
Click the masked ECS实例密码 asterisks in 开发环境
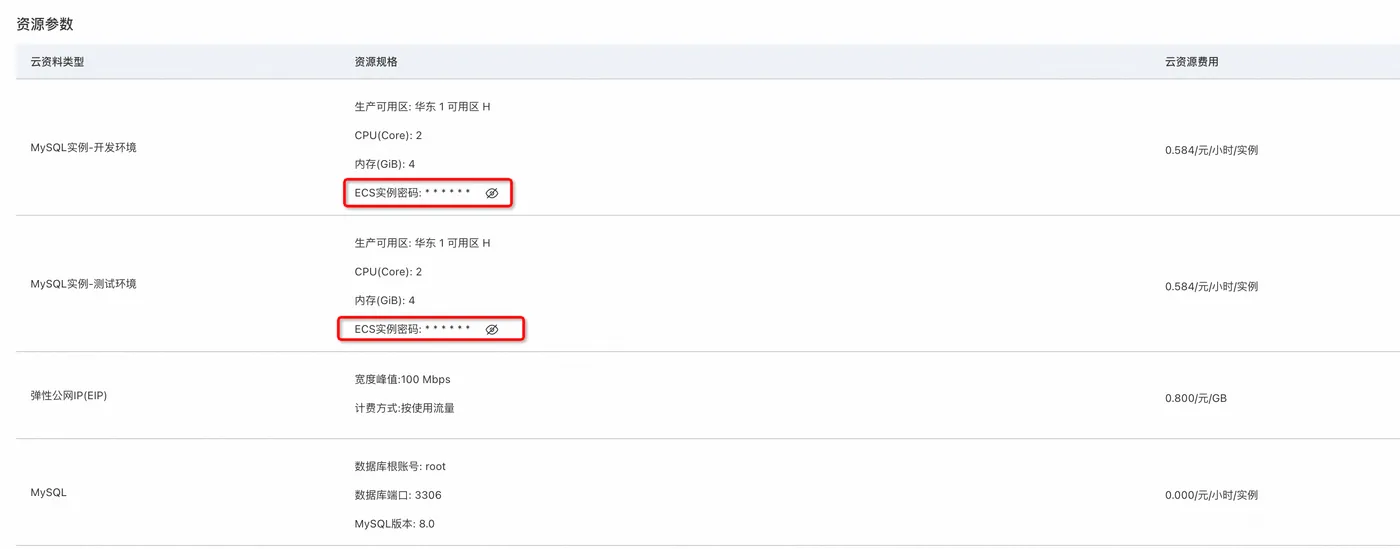[447, 192]
